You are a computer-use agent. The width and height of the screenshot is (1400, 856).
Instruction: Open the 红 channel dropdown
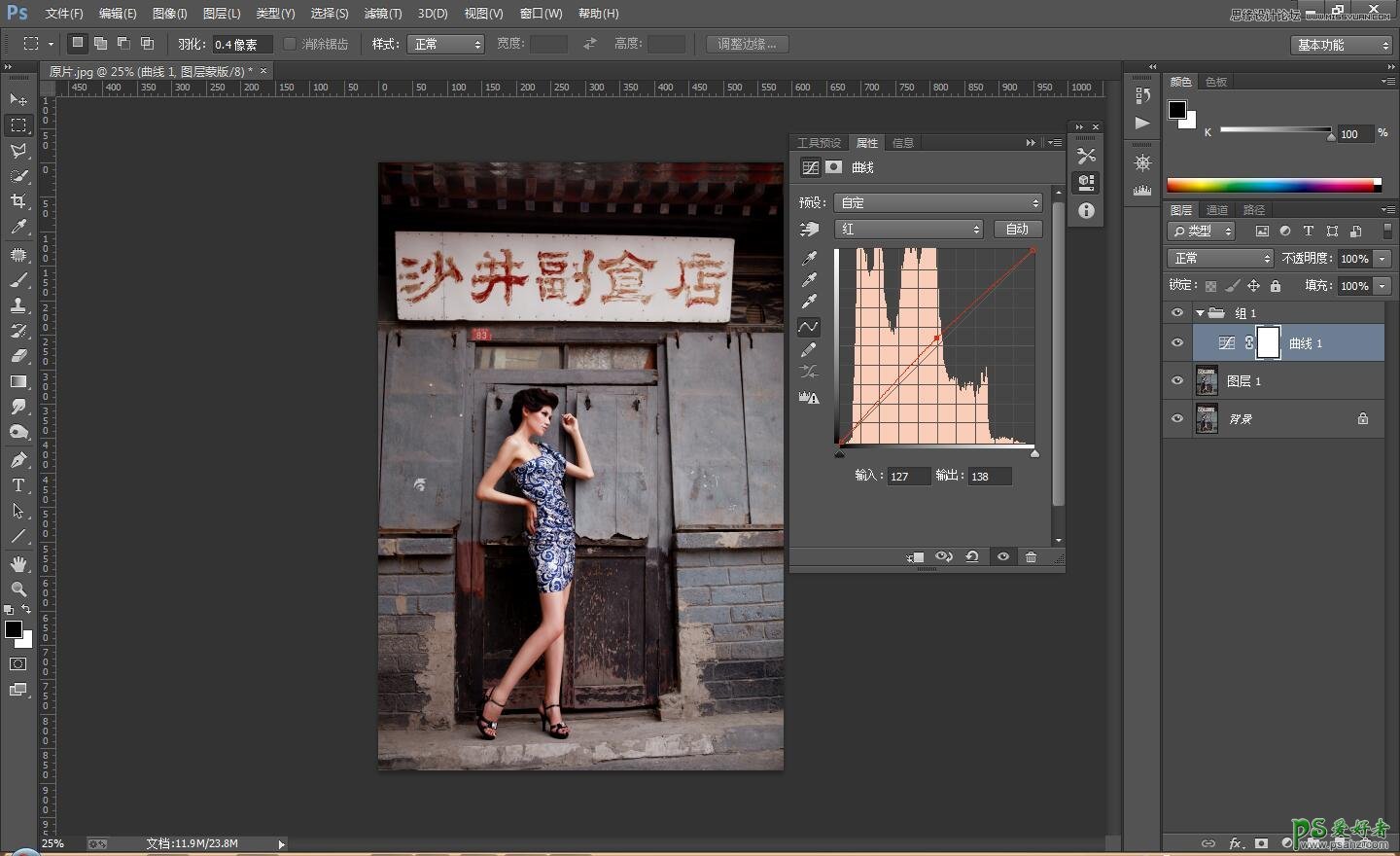(x=909, y=229)
